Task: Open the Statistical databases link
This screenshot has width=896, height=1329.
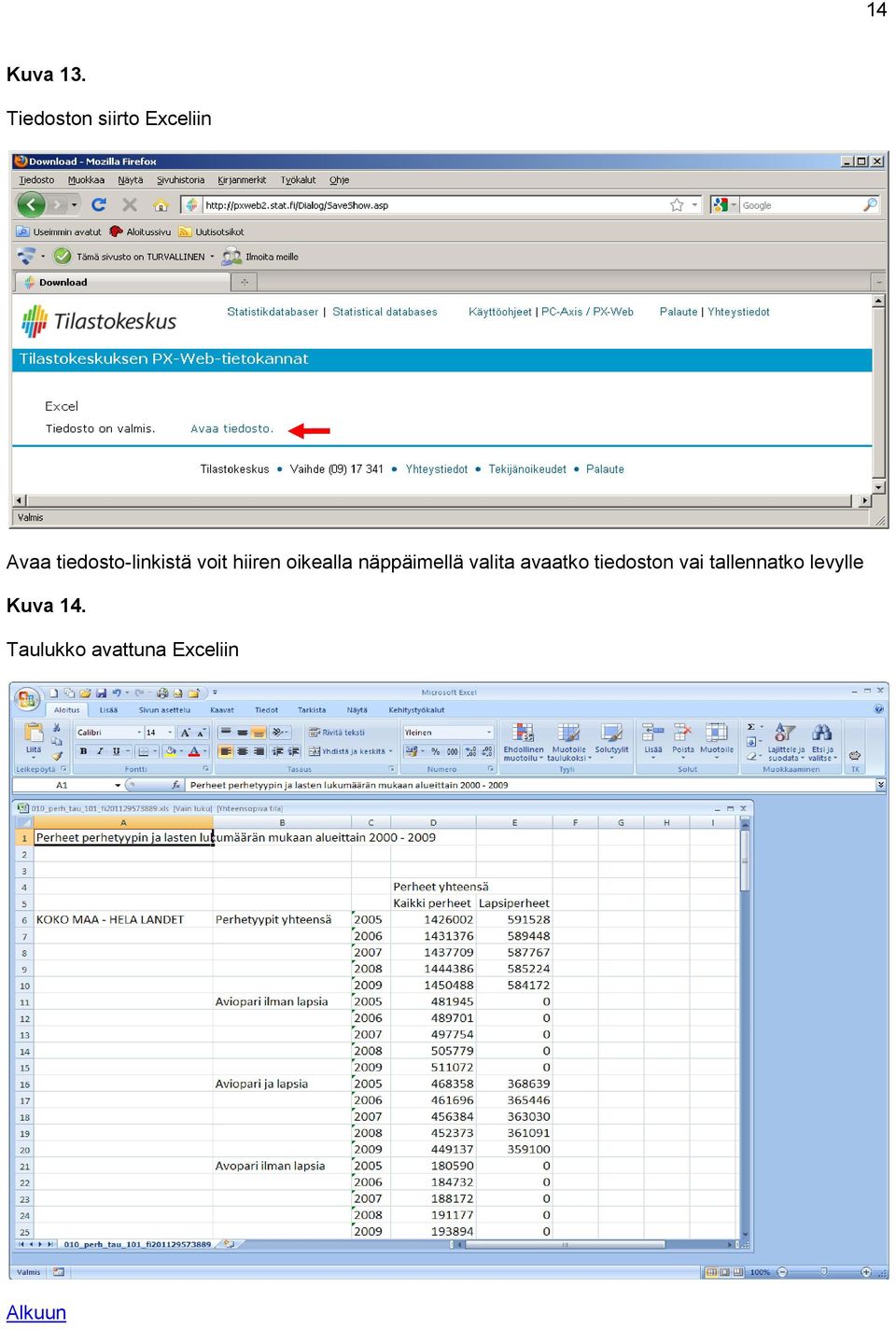Action: coord(385,312)
